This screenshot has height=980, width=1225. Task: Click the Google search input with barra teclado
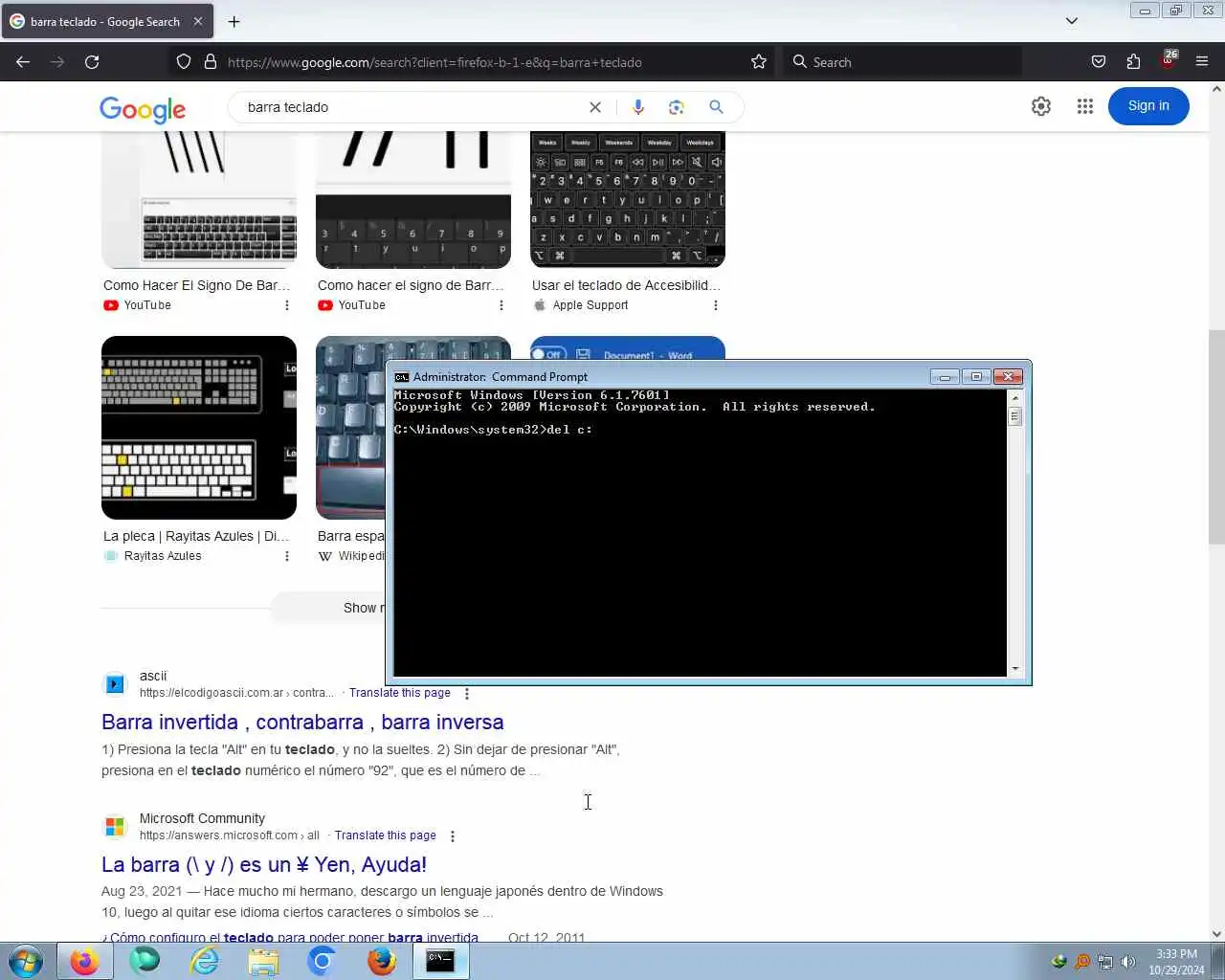412,107
